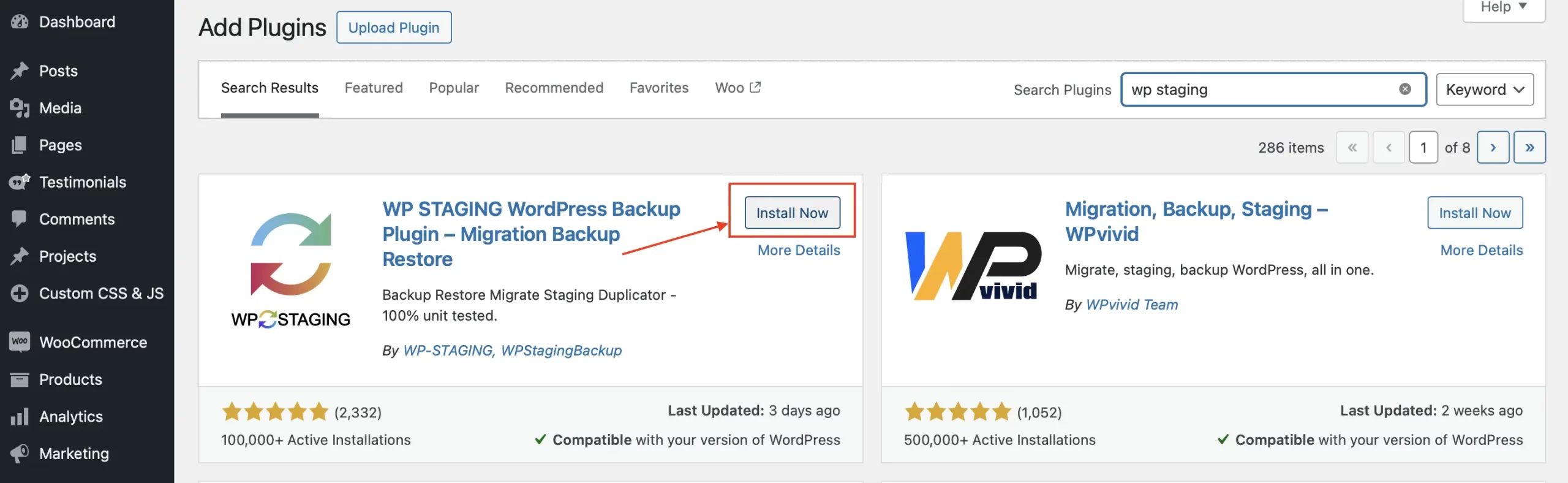Click the Pages sidebar icon
Image resolution: width=1568 pixels, height=483 pixels.
20,145
